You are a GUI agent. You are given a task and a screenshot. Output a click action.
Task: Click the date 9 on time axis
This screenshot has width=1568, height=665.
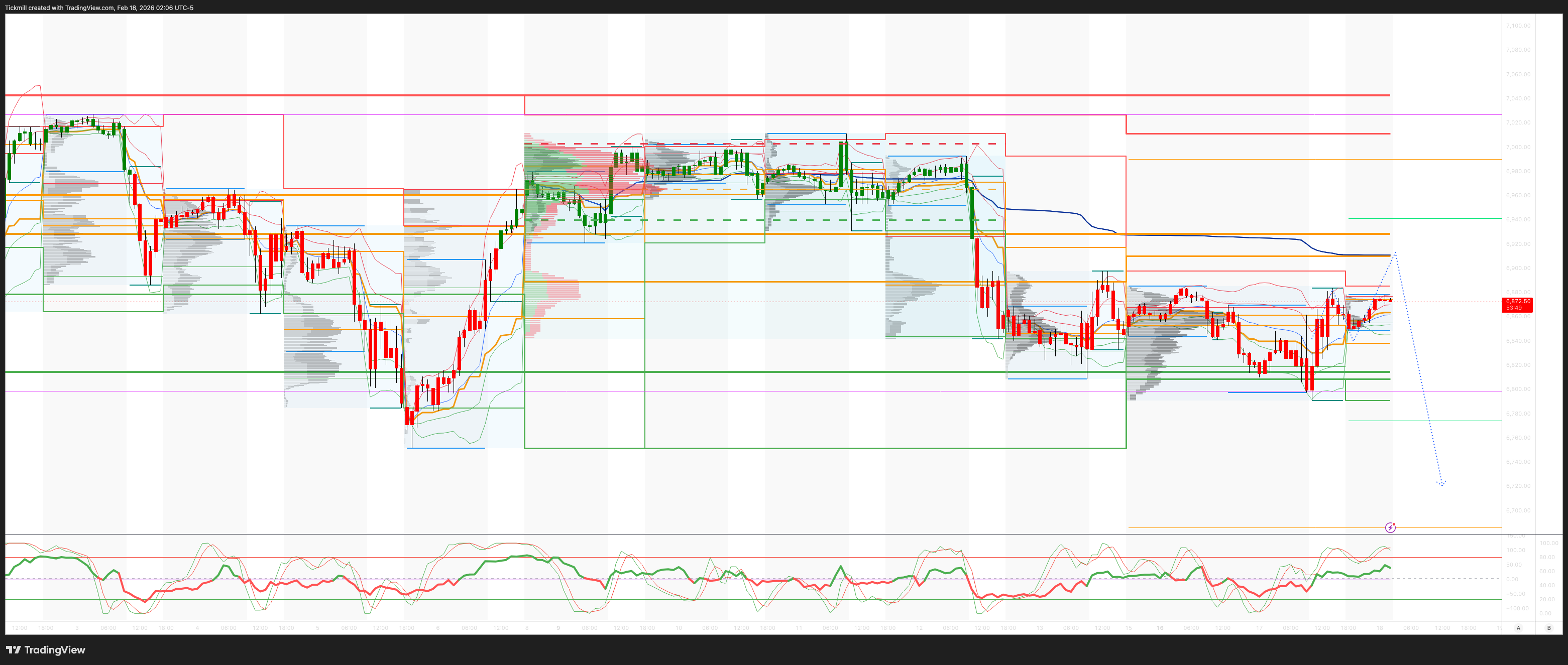pos(558,628)
